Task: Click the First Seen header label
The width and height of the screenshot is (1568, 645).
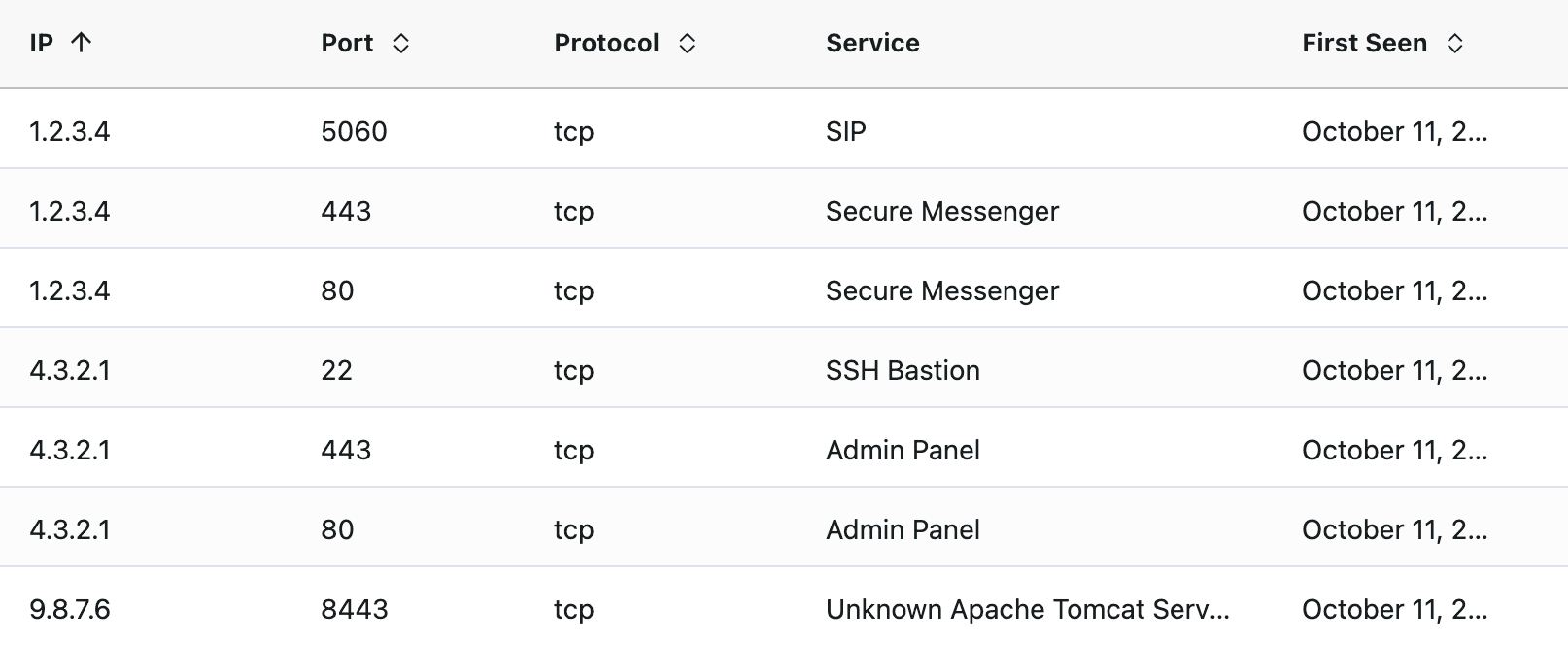Action: pos(1364,43)
